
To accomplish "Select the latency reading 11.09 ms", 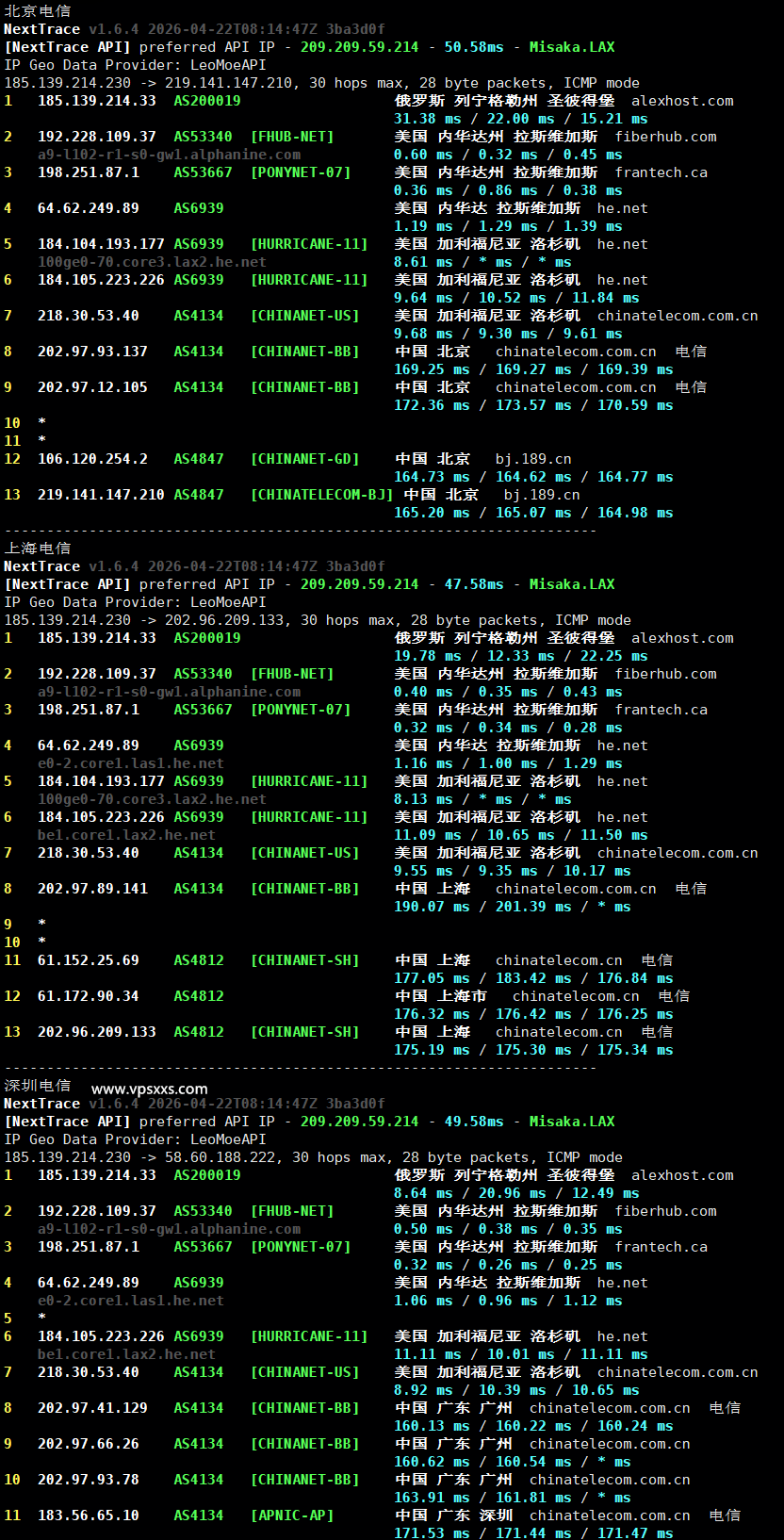I will point(428,835).
